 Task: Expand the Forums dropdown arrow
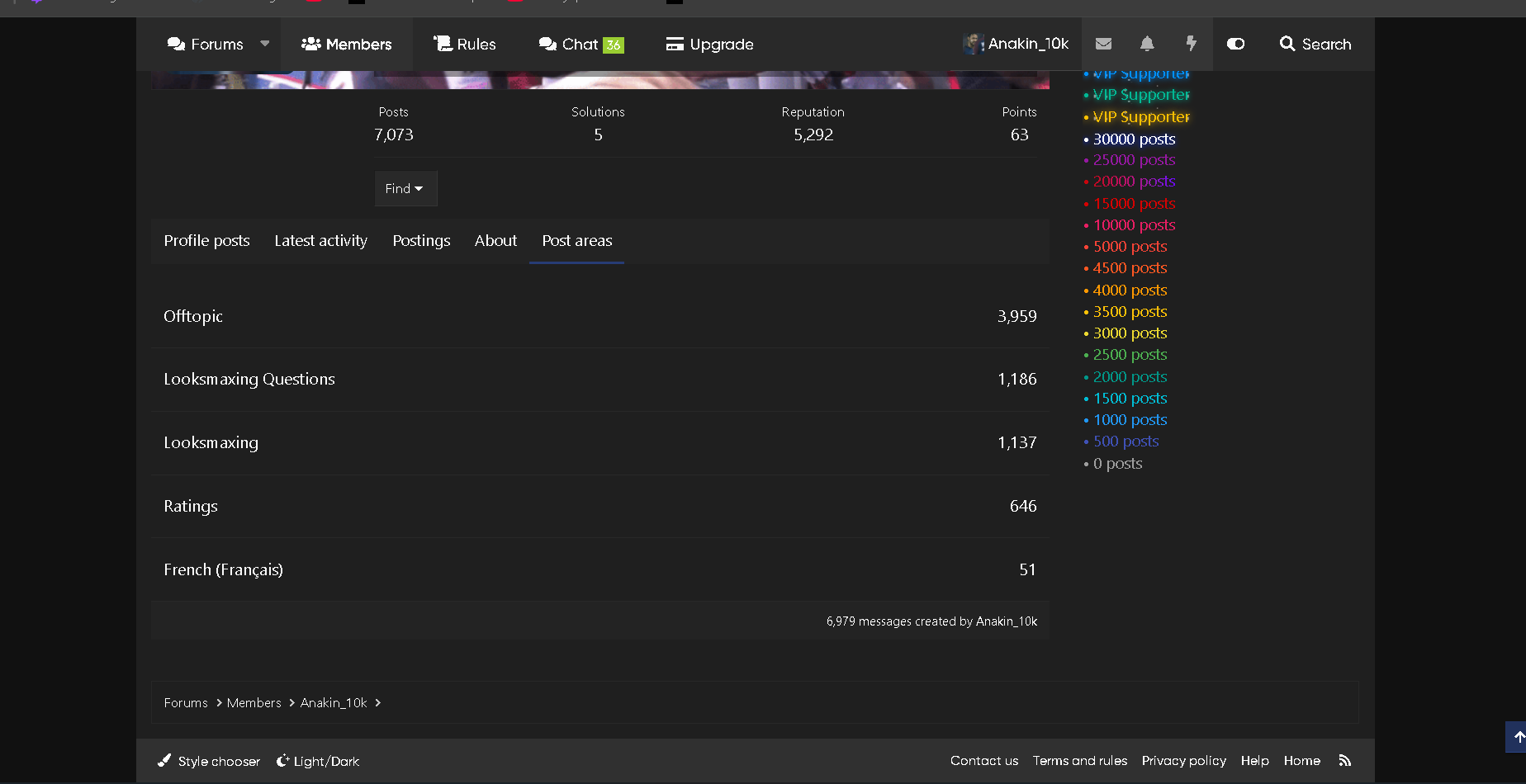point(265,44)
